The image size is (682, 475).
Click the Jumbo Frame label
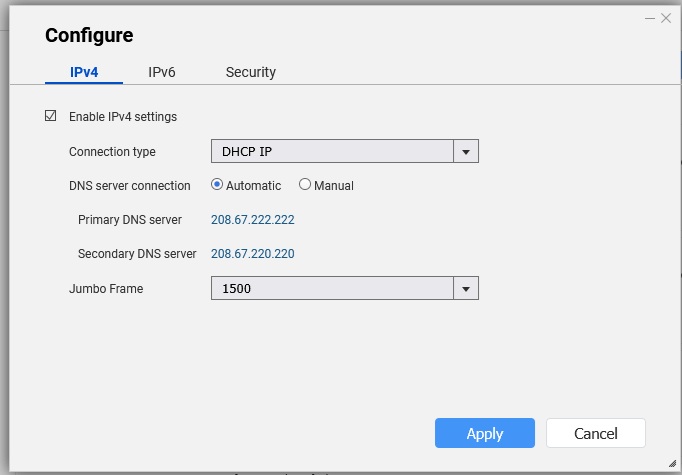(106, 289)
